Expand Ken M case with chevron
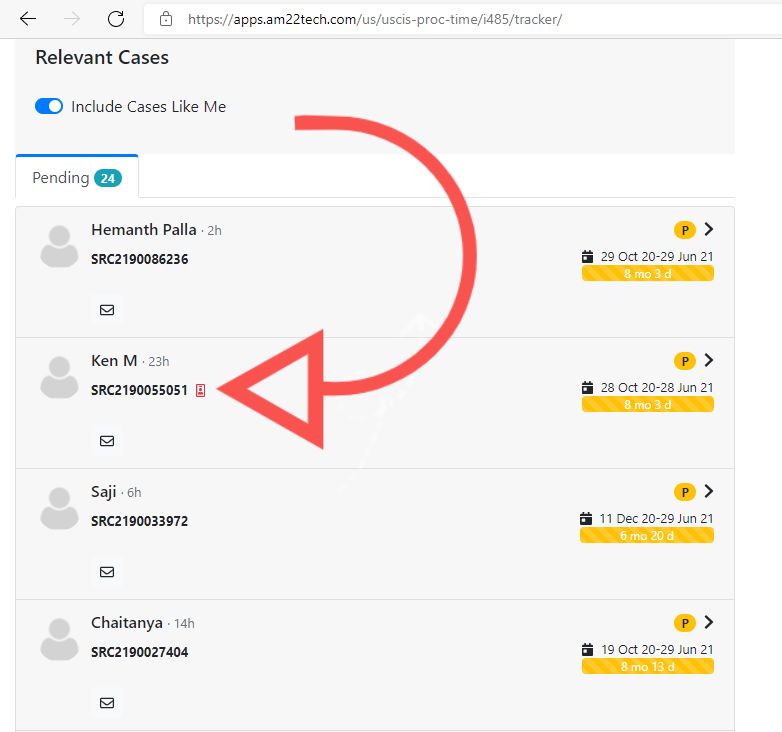The height and width of the screenshot is (732, 782). coord(709,360)
